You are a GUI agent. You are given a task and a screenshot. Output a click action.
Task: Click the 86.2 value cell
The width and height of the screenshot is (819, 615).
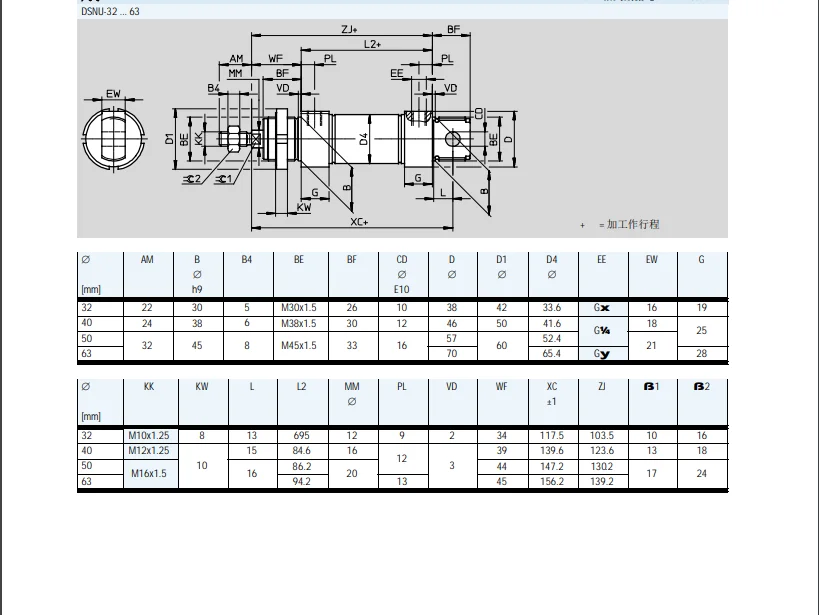click(x=301, y=466)
